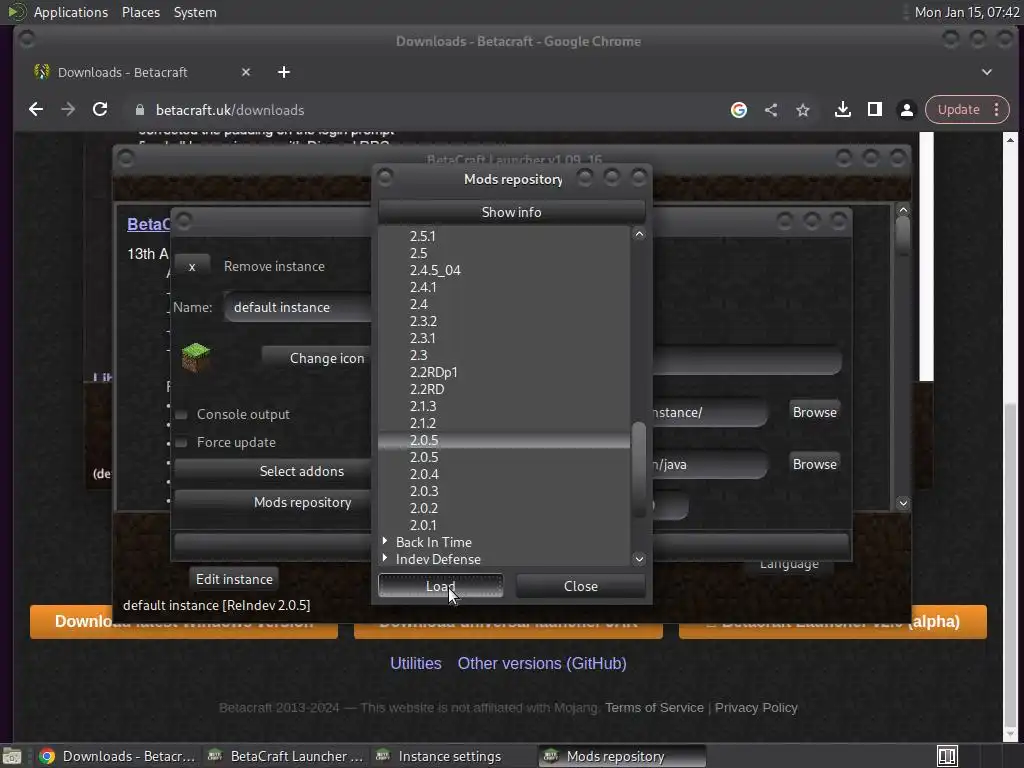The height and width of the screenshot is (768, 1024).
Task: Select version 2.5.1 in list
Action: 423,236
